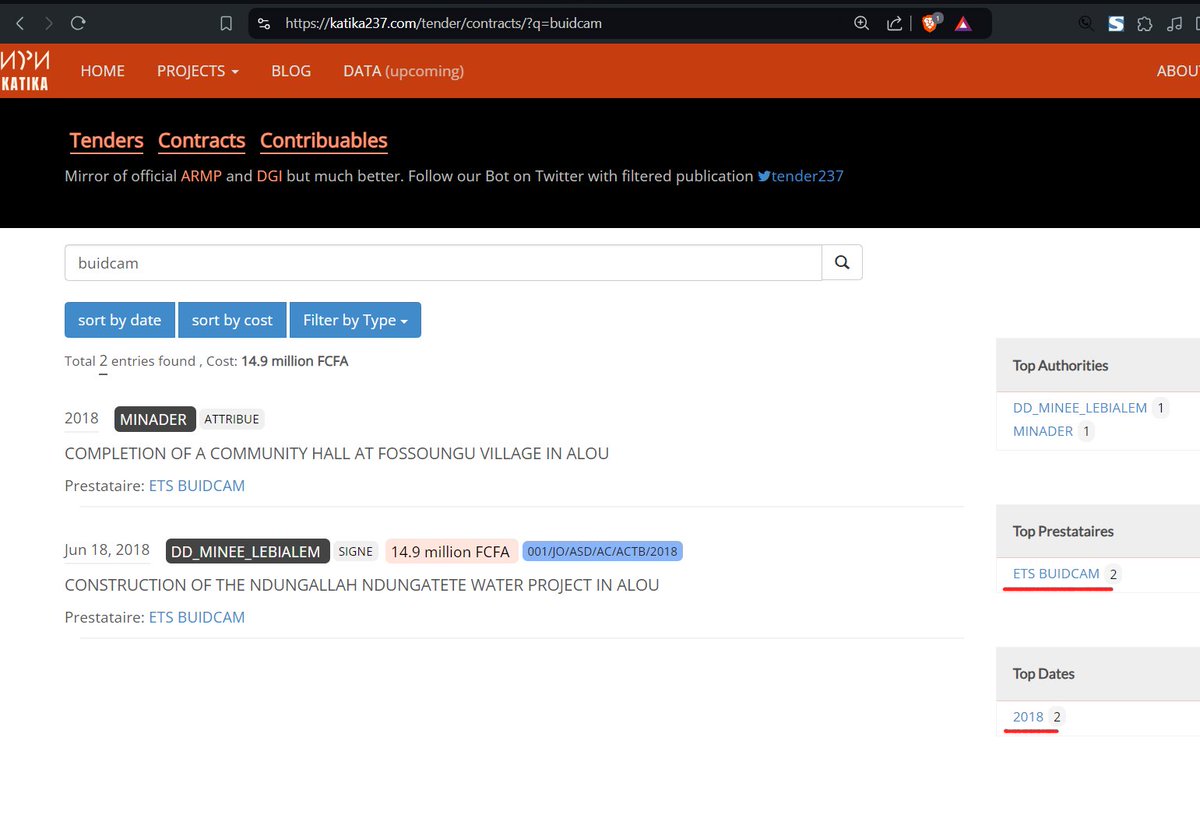1200x839 pixels.
Task: Open the extensions puzzle icon
Action: tap(1145, 23)
